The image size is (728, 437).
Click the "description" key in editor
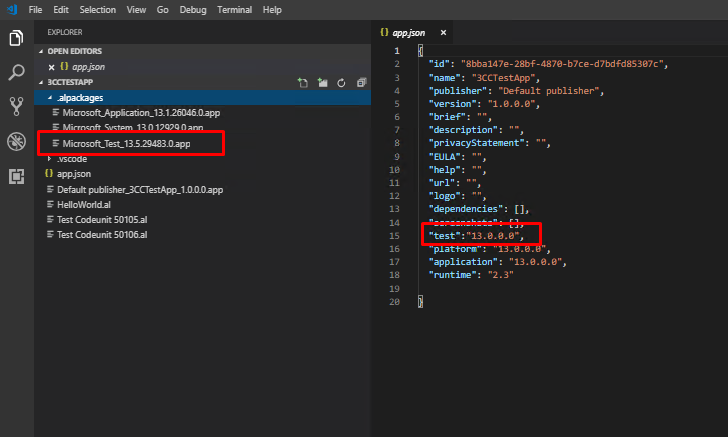click(x=465, y=130)
